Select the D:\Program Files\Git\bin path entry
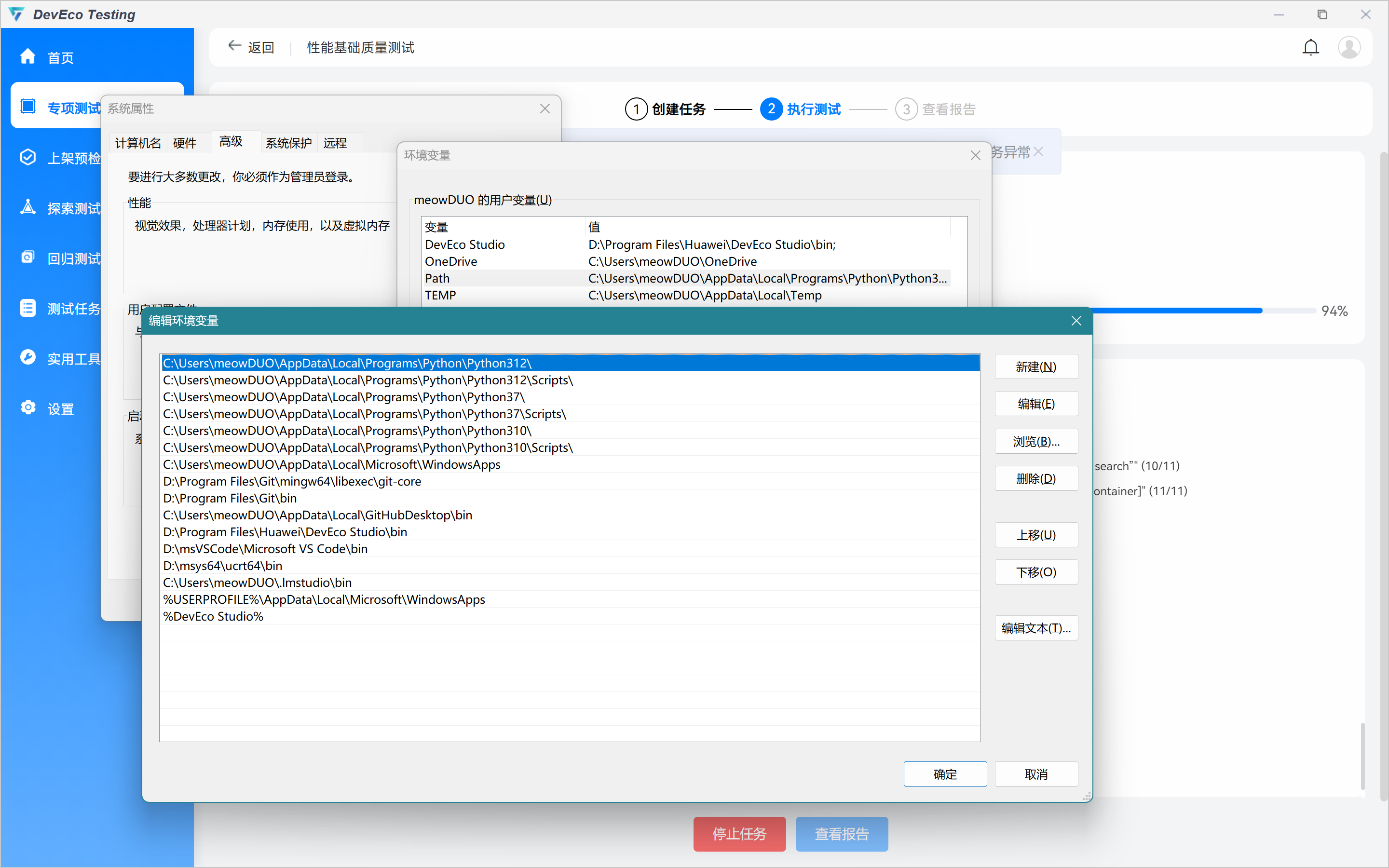1389x868 pixels. (x=230, y=498)
